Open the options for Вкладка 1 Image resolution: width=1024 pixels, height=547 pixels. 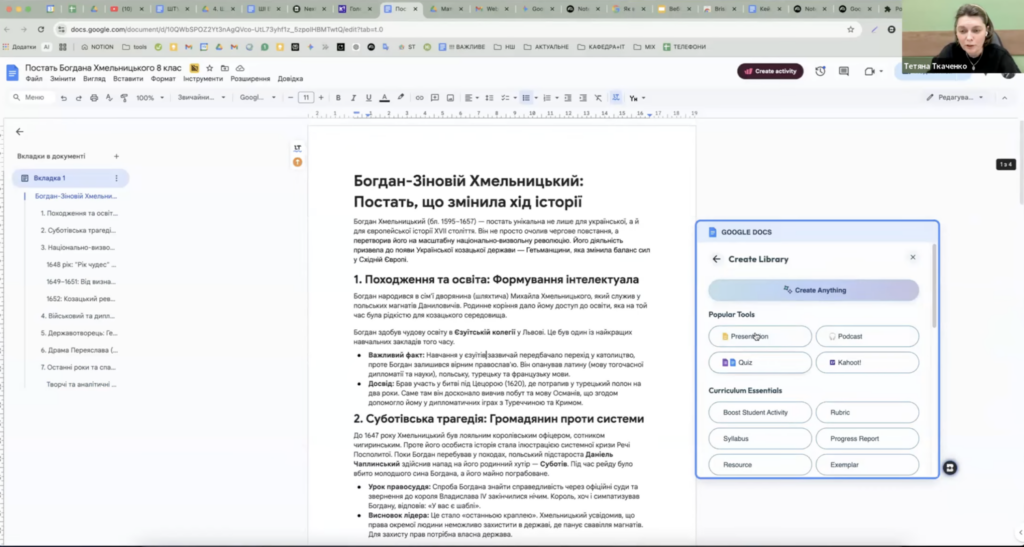[x=116, y=178]
